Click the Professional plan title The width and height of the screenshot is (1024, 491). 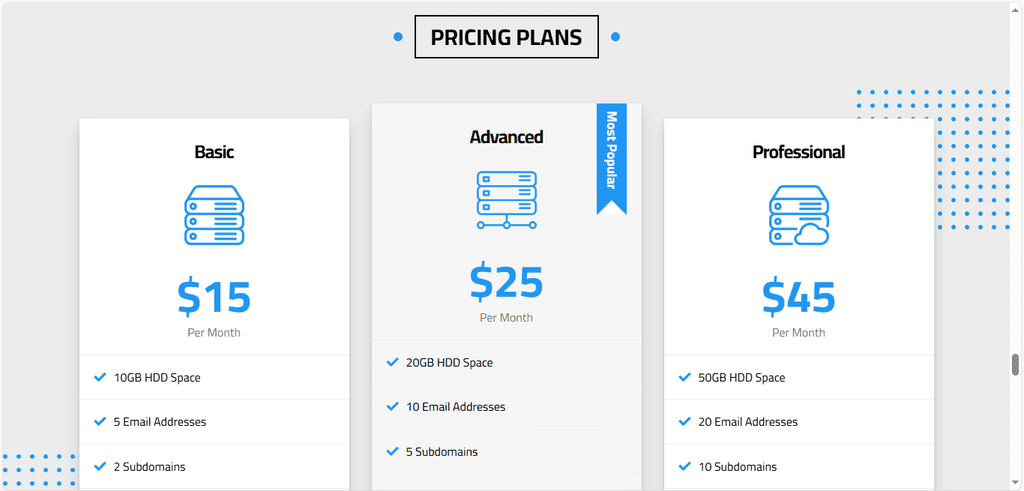[x=798, y=152]
